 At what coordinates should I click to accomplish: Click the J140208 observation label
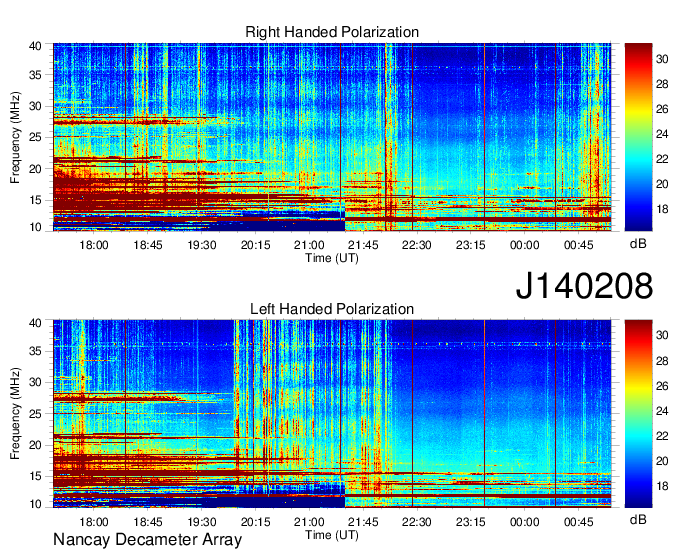584,285
